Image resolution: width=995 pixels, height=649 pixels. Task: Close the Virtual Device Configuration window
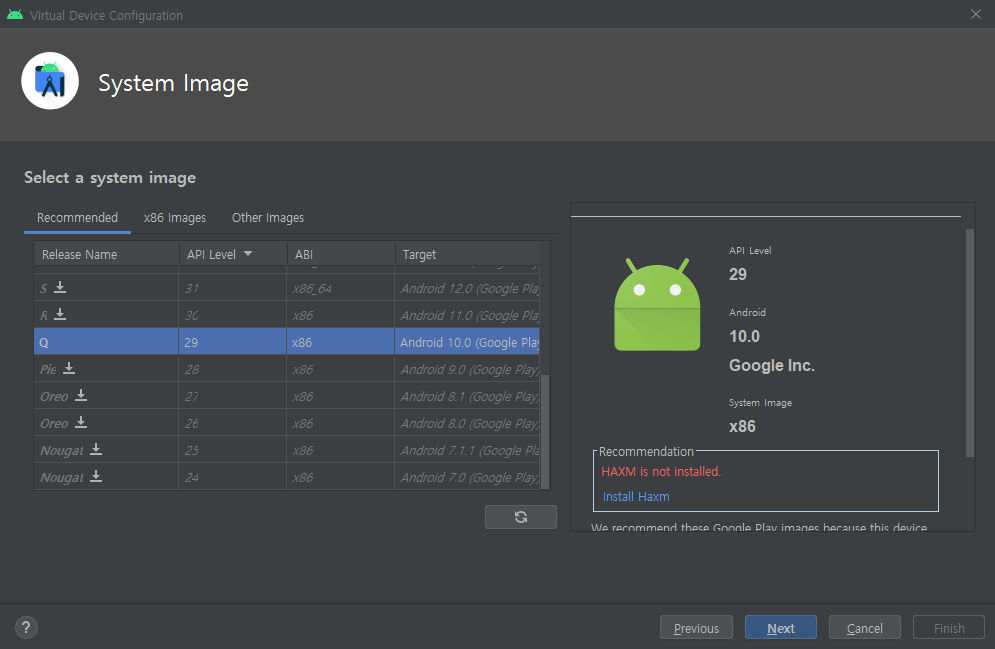(975, 14)
